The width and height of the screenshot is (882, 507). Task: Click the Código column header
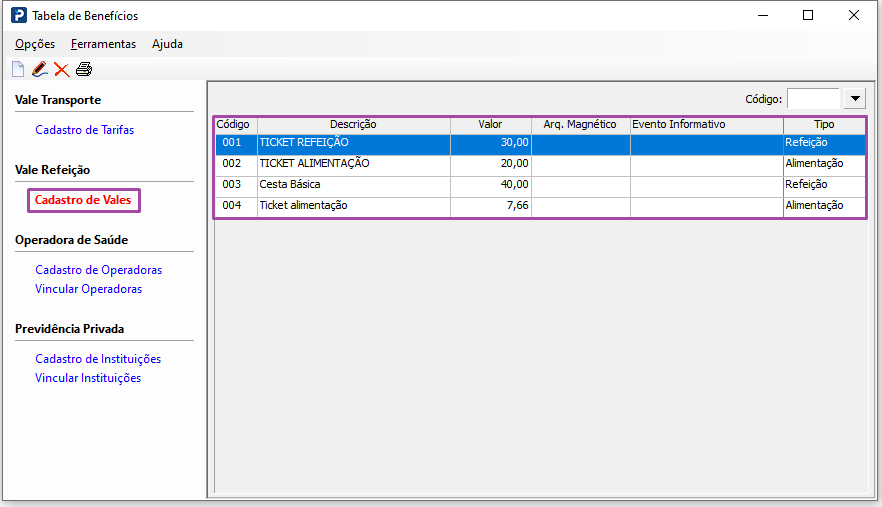click(236, 124)
